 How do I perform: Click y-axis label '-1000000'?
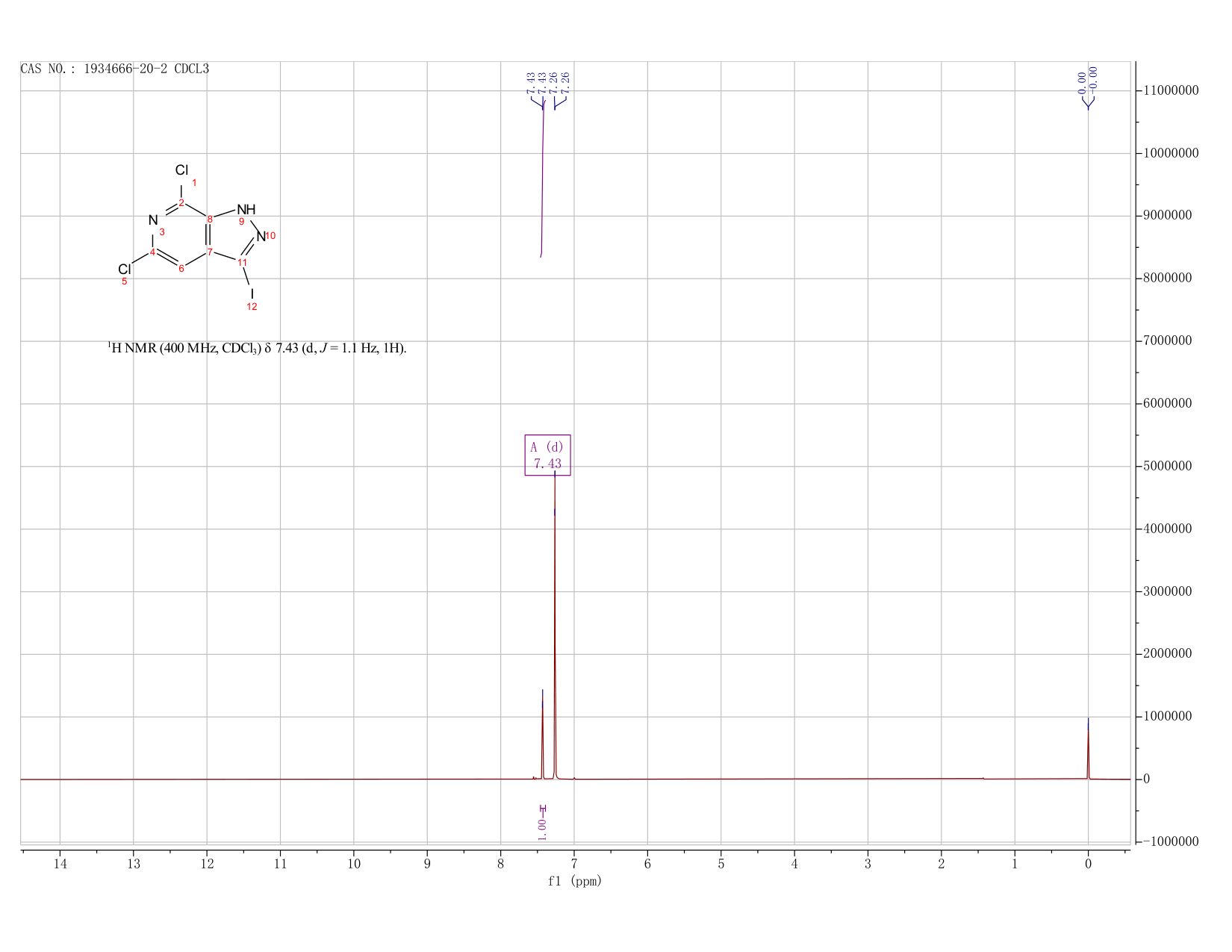[1170, 842]
